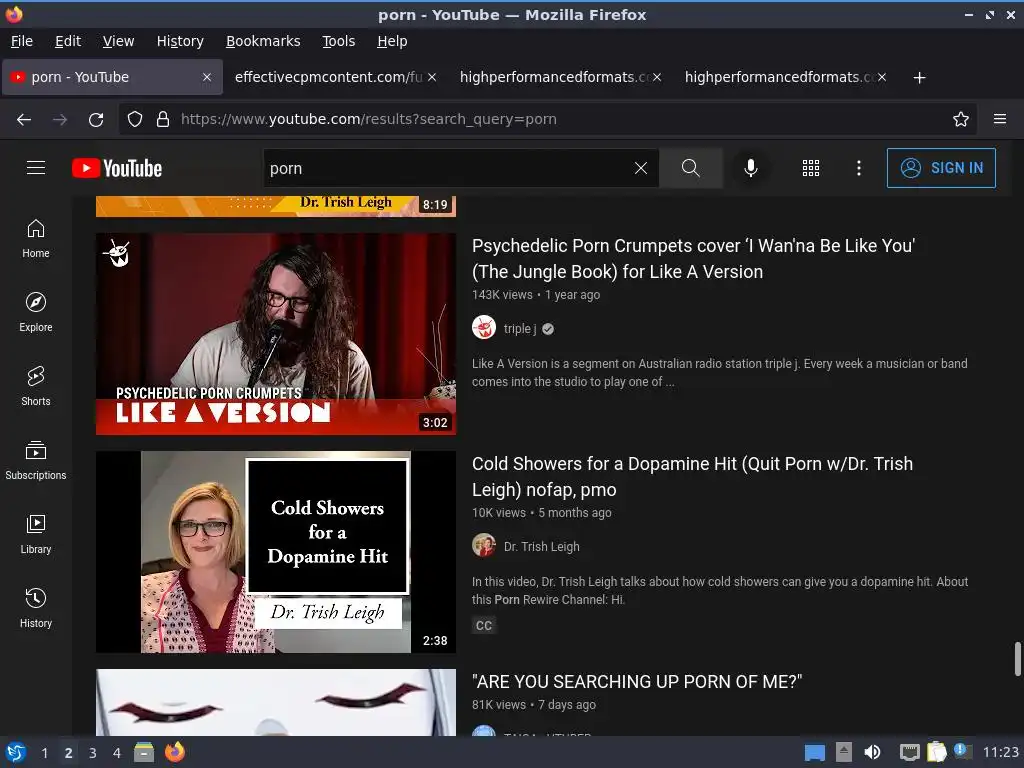Open the History menu in the menu bar
Screen dimensions: 1024x768
tap(180, 41)
